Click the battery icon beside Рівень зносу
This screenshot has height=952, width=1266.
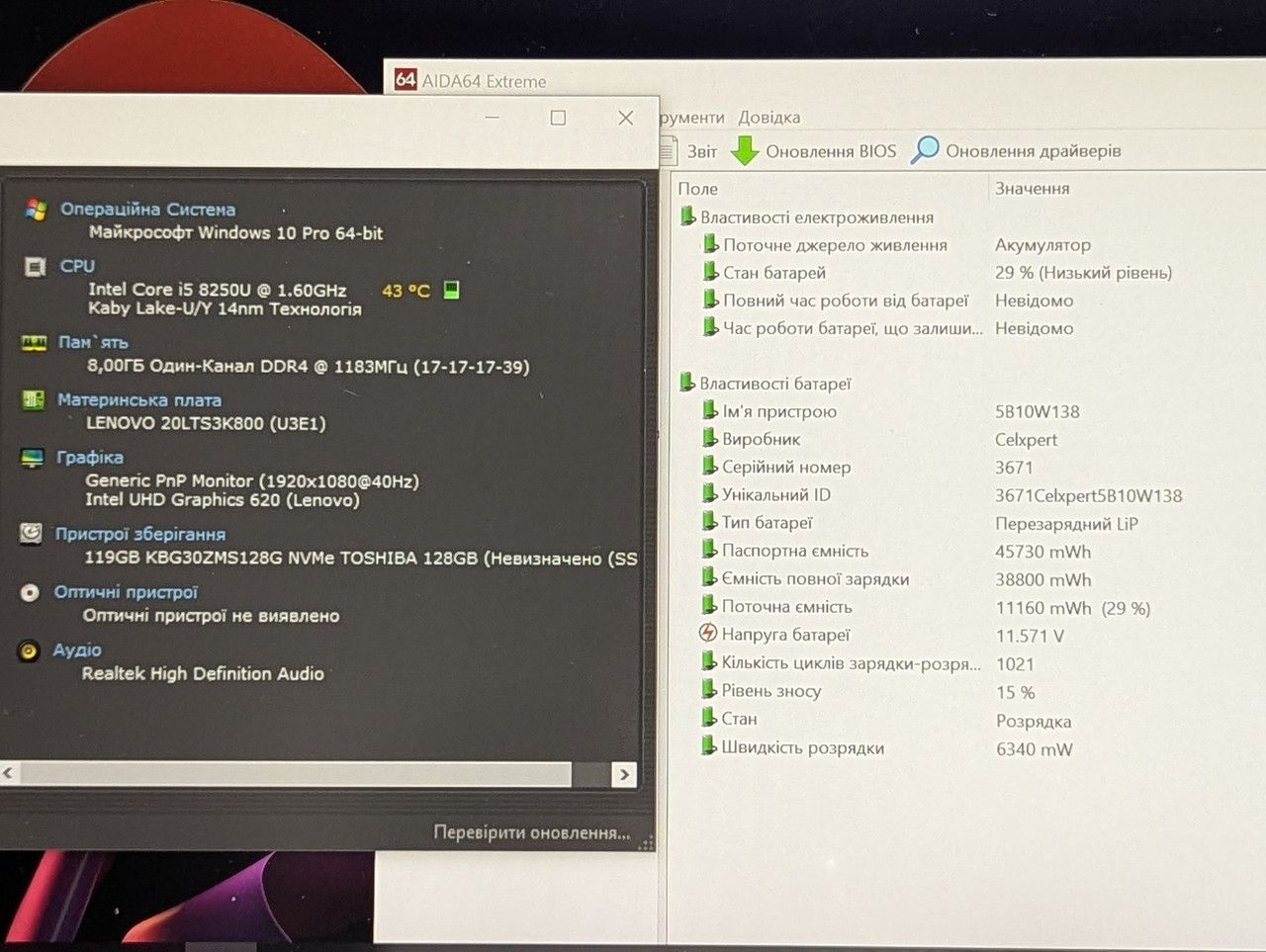coord(708,690)
